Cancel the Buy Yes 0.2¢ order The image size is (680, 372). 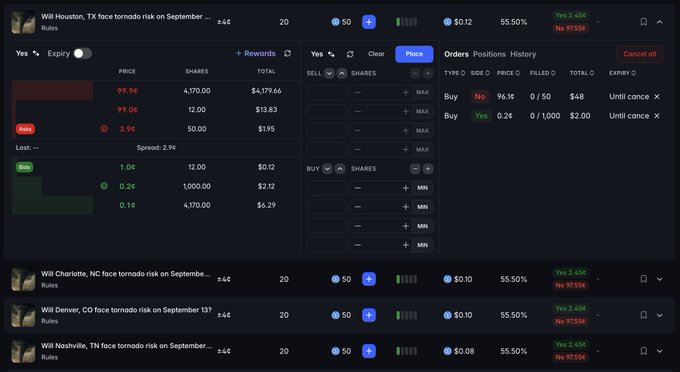[657, 116]
